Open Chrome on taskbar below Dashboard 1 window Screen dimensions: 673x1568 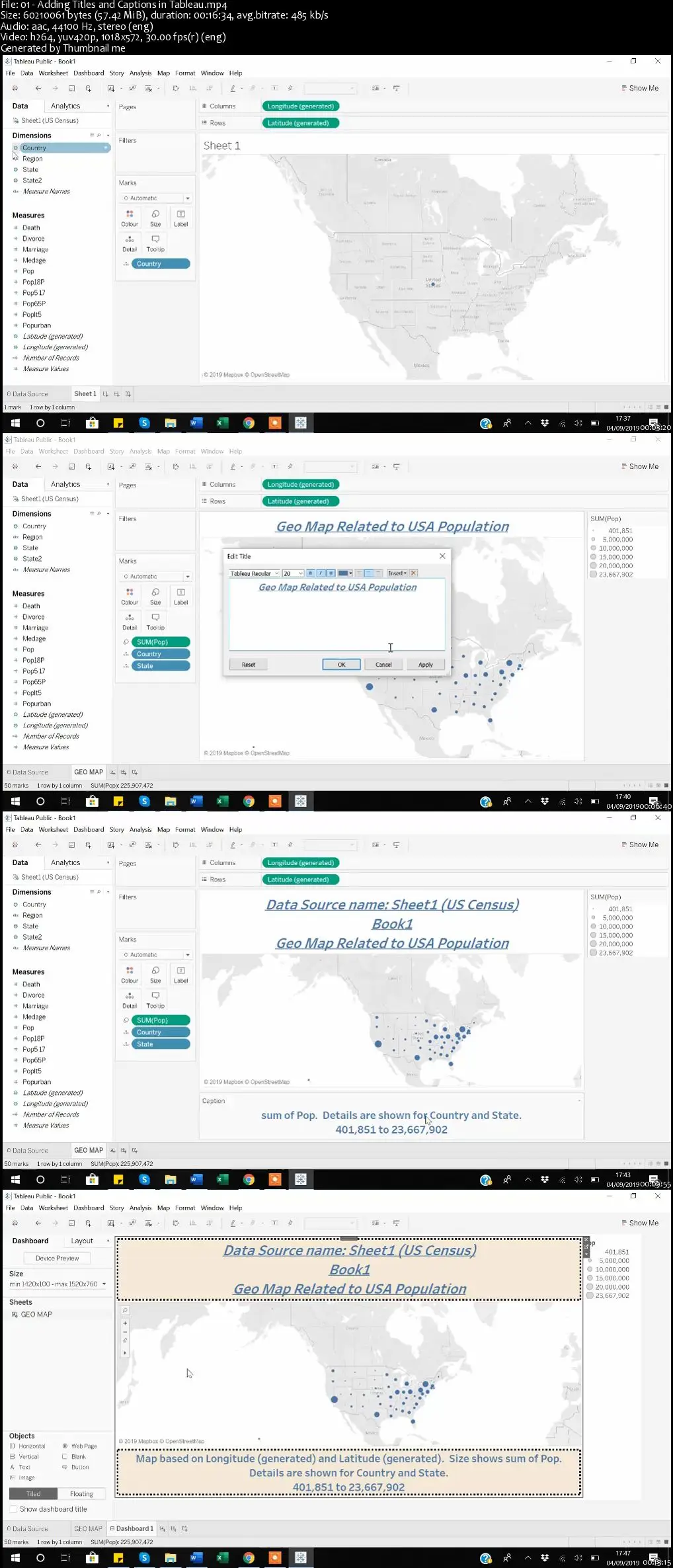point(249,1558)
